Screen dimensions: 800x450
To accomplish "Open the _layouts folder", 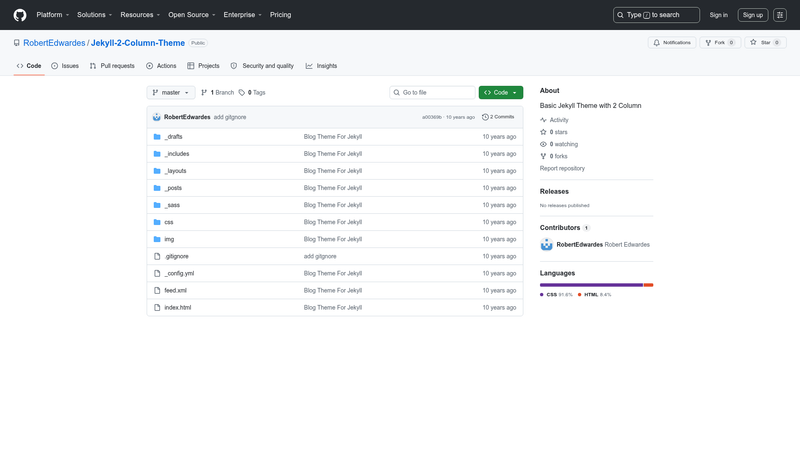I will [x=176, y=171].
